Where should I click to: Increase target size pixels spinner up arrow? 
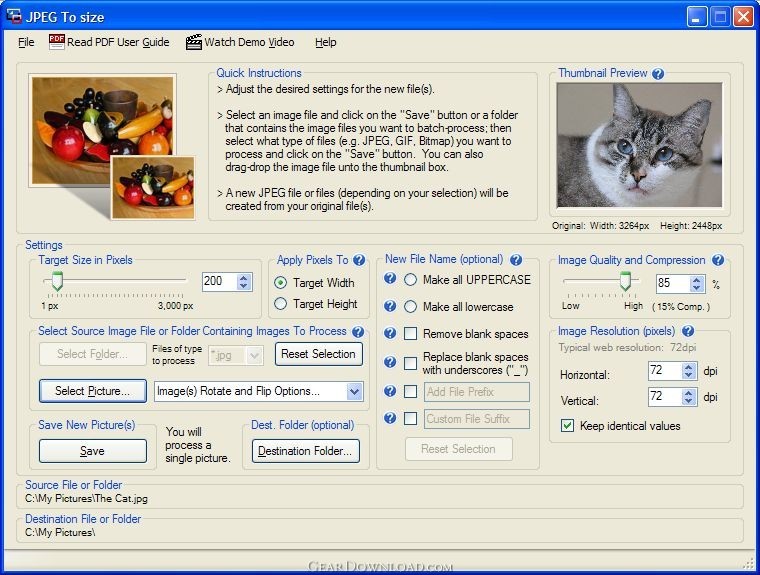tap(244, 278)
